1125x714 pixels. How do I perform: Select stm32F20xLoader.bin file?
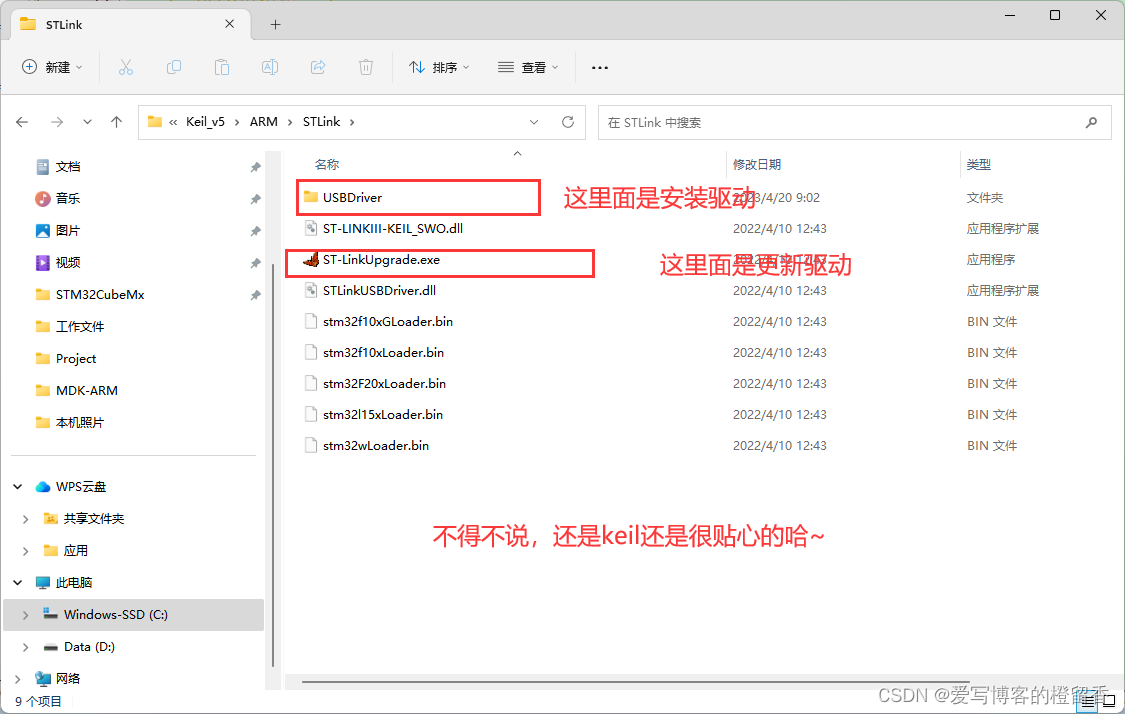pos(384,383)
